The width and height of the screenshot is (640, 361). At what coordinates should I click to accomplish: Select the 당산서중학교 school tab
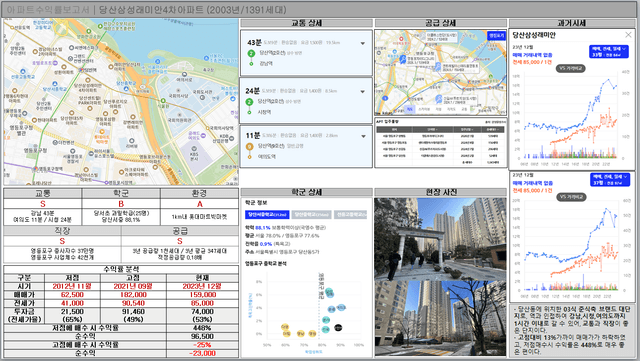click(x=267, y=214)
